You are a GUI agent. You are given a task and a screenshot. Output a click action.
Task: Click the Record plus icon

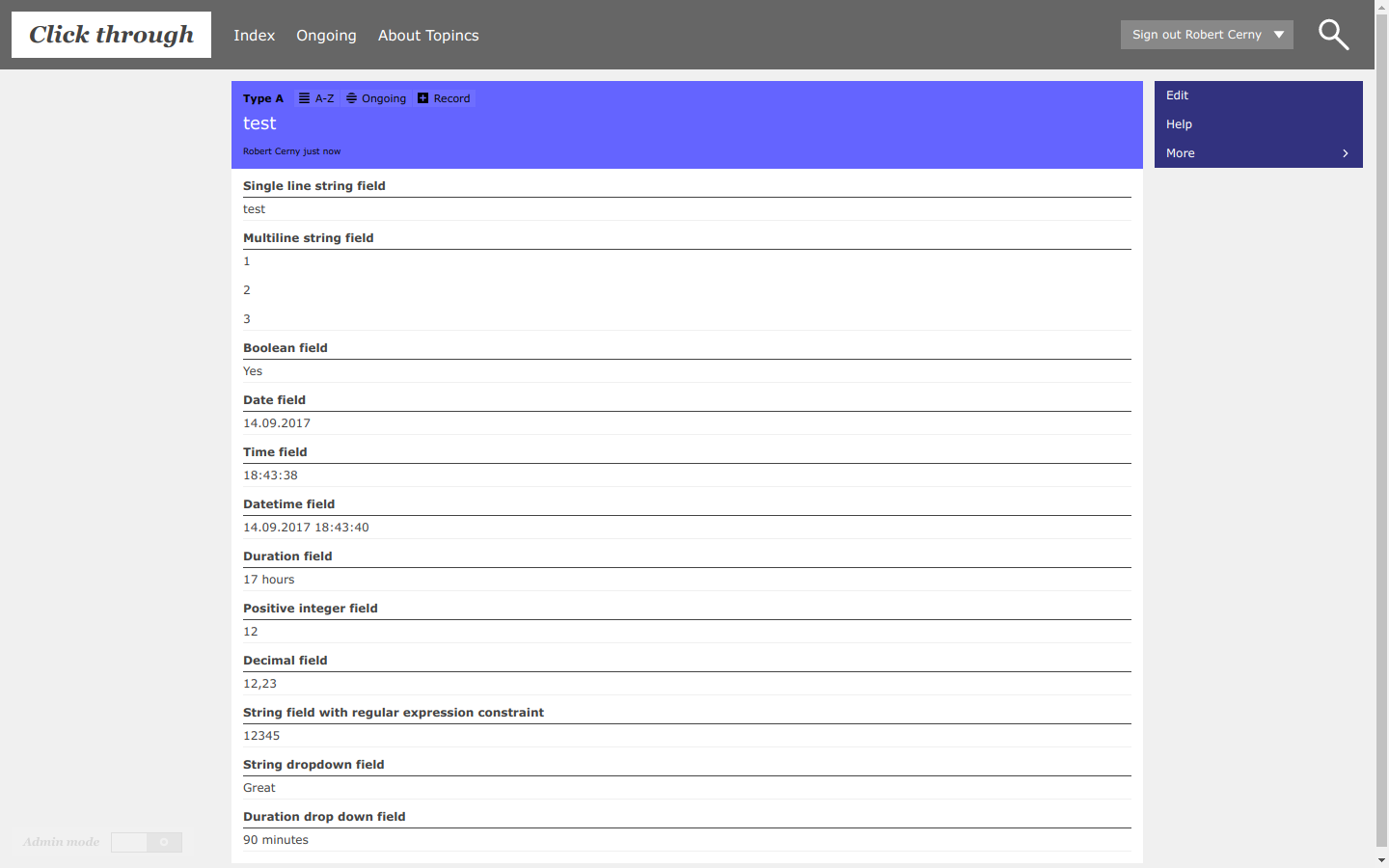pyautogui.click(x=422, y=98)
